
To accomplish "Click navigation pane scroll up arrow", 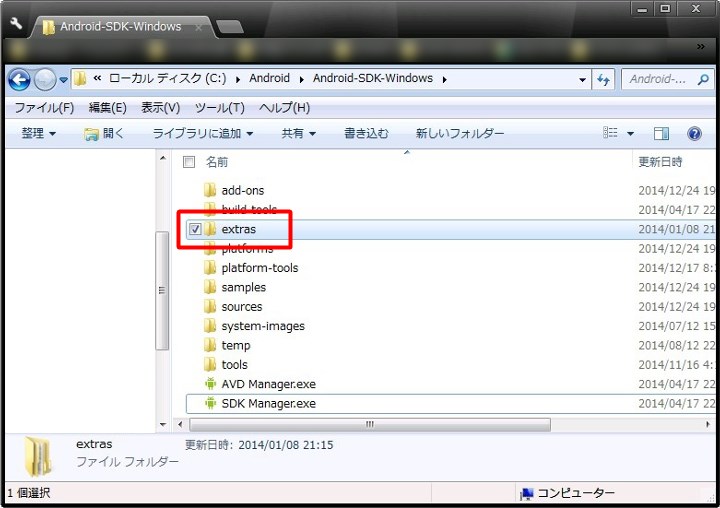I will pos(163,158).
